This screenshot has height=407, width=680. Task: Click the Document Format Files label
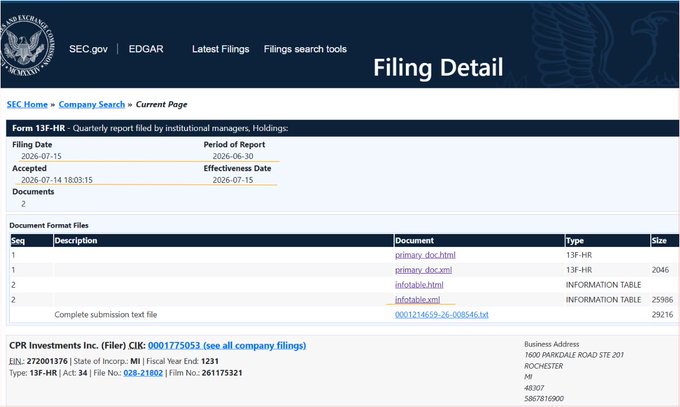[x=49, y=226]
